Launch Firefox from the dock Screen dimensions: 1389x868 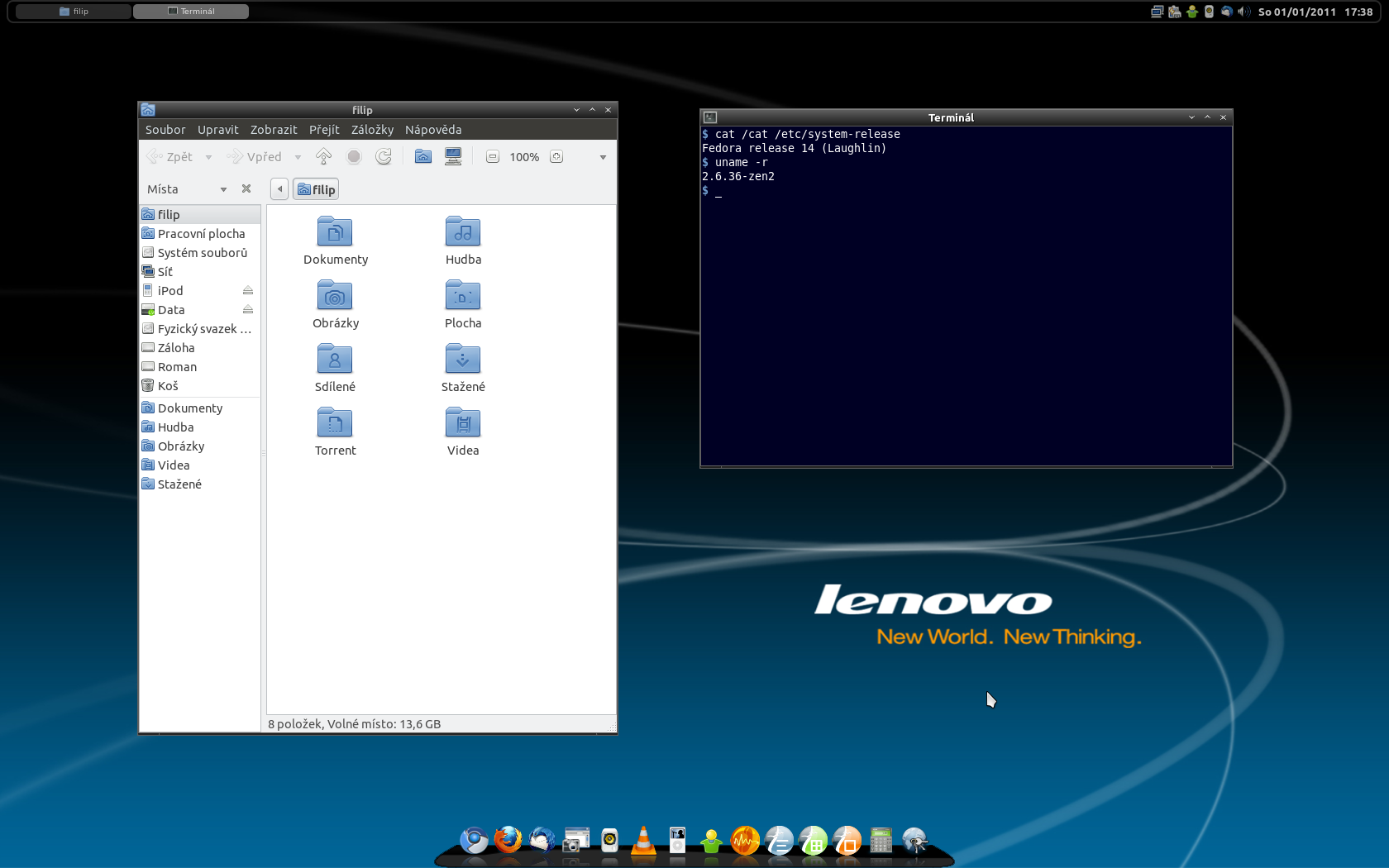(508, 840)
